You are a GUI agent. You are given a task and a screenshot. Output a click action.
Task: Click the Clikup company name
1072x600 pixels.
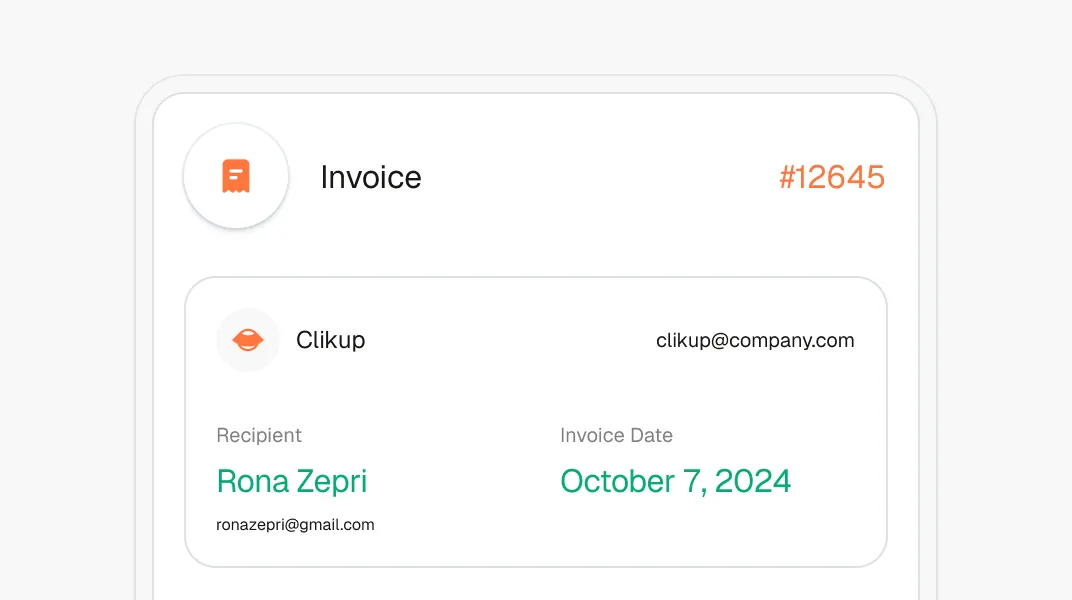point(330,340)
